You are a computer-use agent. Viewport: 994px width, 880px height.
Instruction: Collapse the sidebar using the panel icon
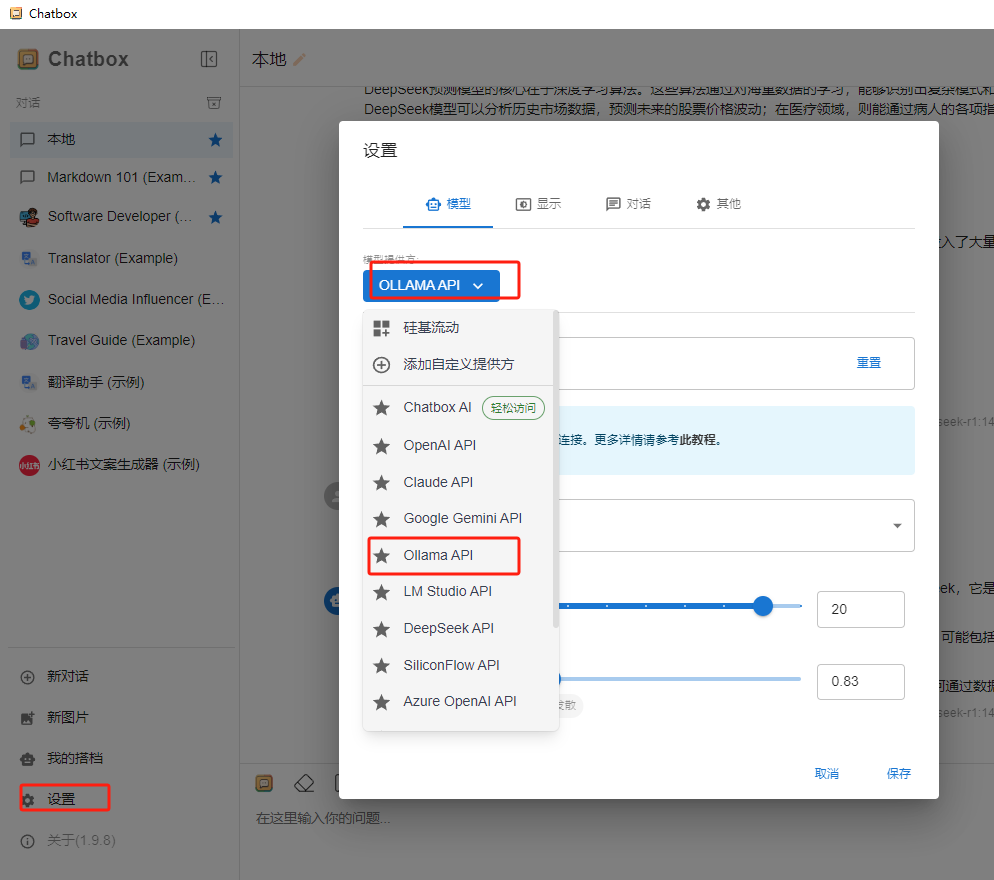coord(209,59)
